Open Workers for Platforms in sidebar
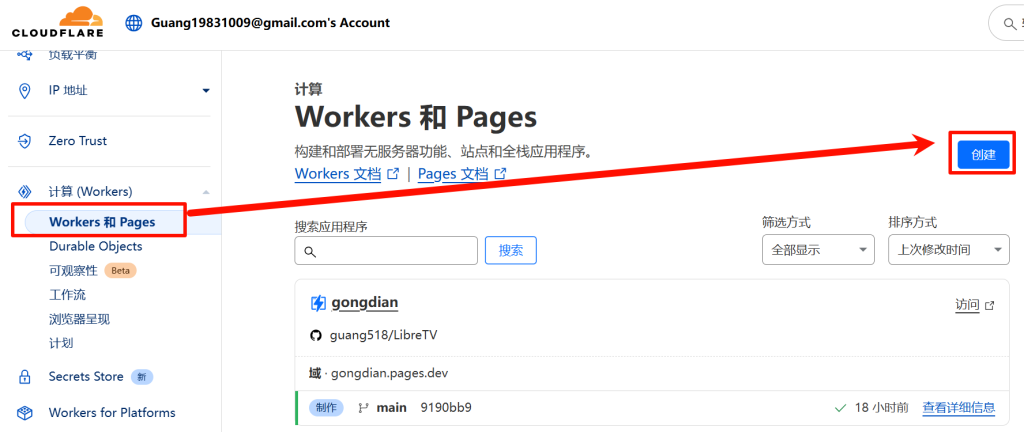Screen dimensions: 1024x432 112,412
